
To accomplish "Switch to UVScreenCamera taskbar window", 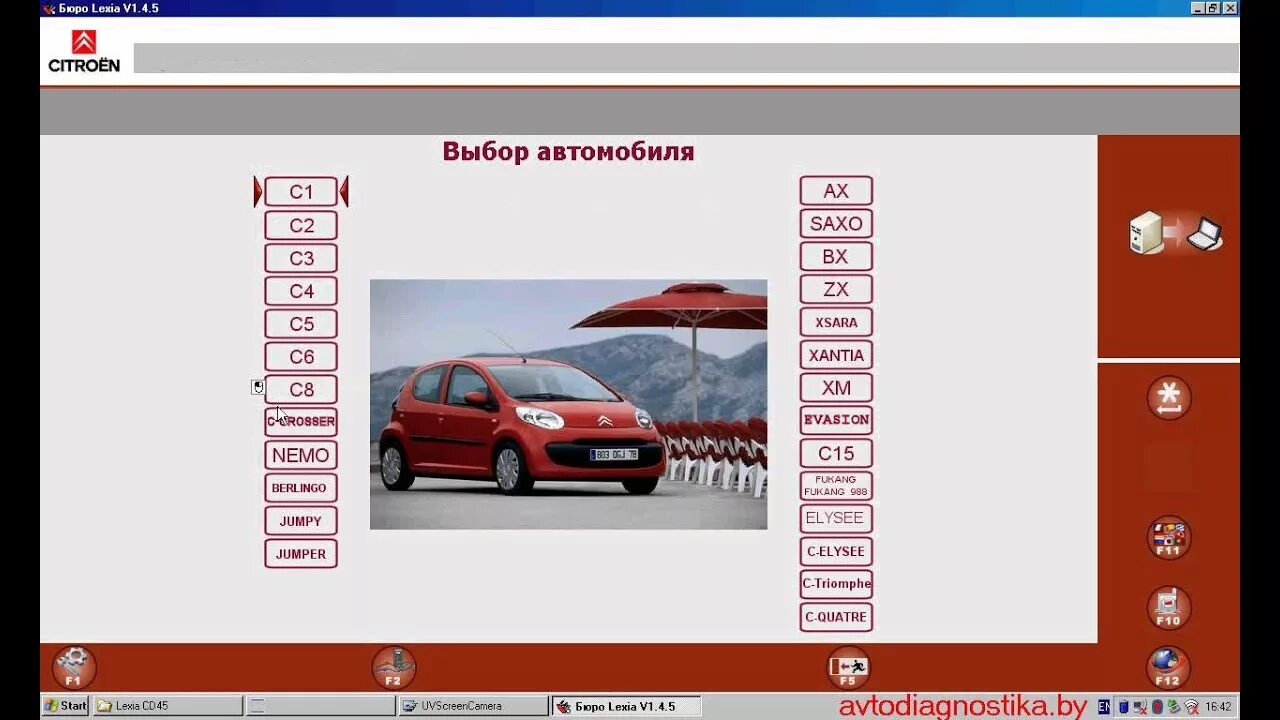I will (473, 706).
